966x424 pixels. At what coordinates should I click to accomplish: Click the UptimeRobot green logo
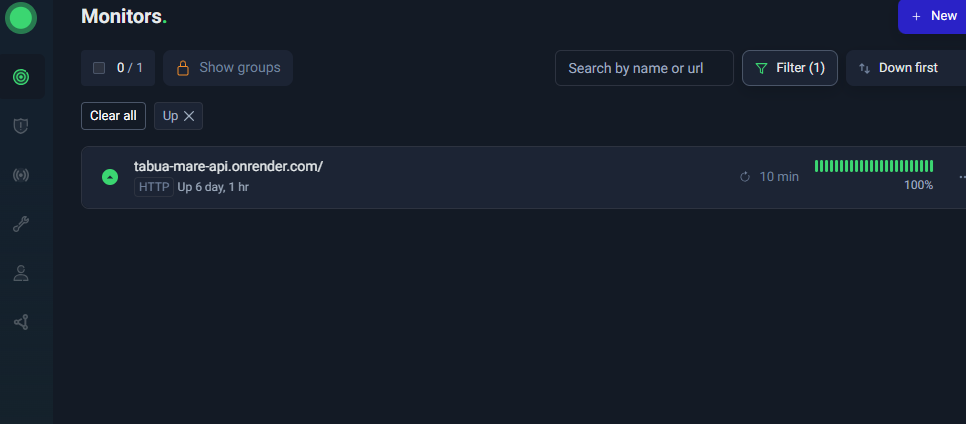coord(21,17)
